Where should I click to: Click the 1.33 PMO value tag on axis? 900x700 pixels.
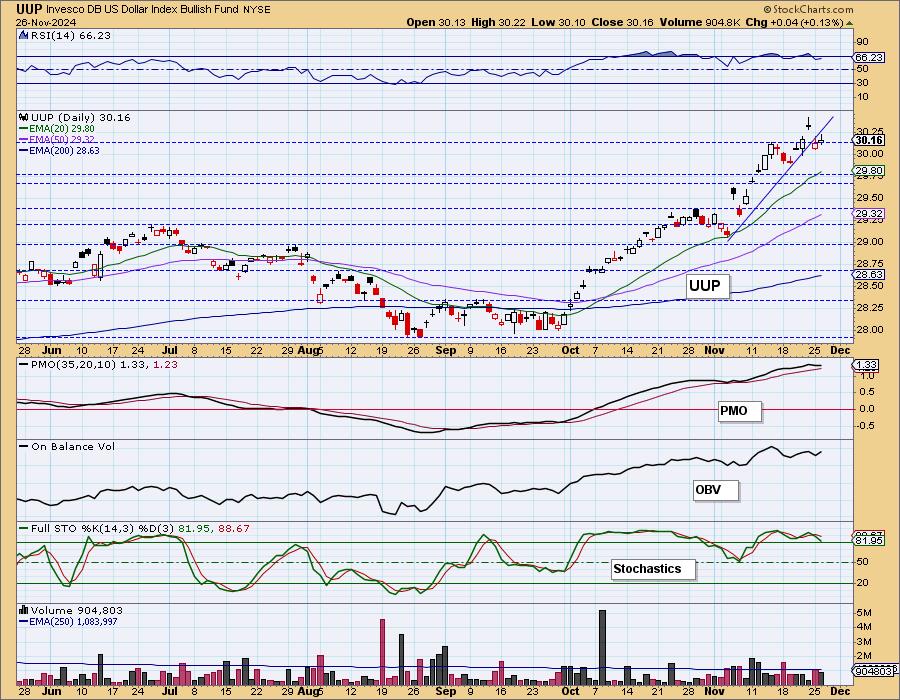pos(867,365)
